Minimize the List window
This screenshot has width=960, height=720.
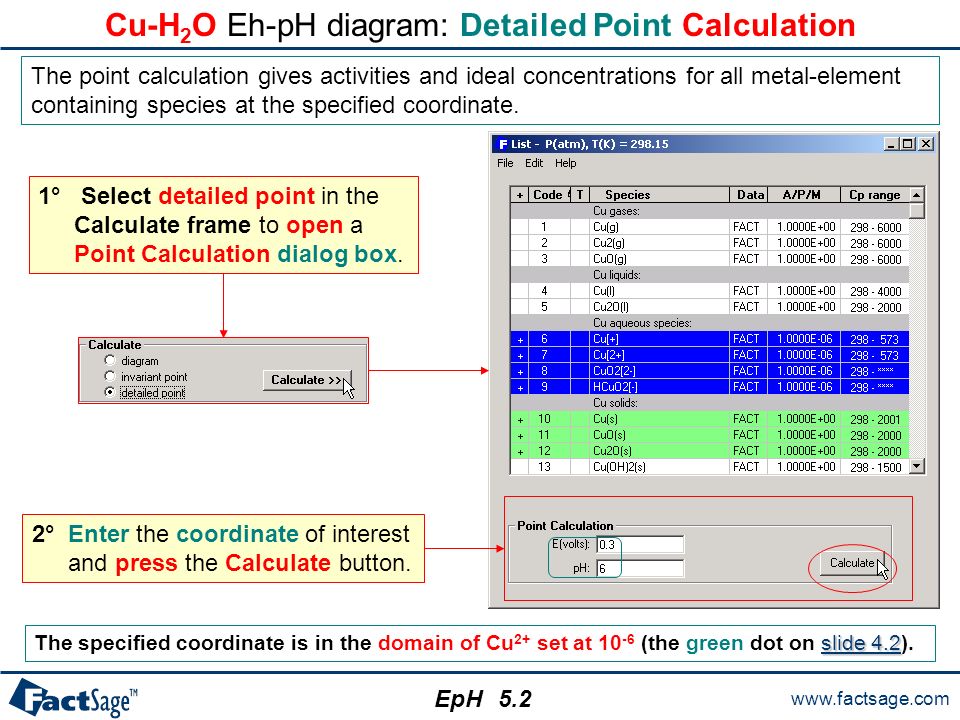(891, 144)
